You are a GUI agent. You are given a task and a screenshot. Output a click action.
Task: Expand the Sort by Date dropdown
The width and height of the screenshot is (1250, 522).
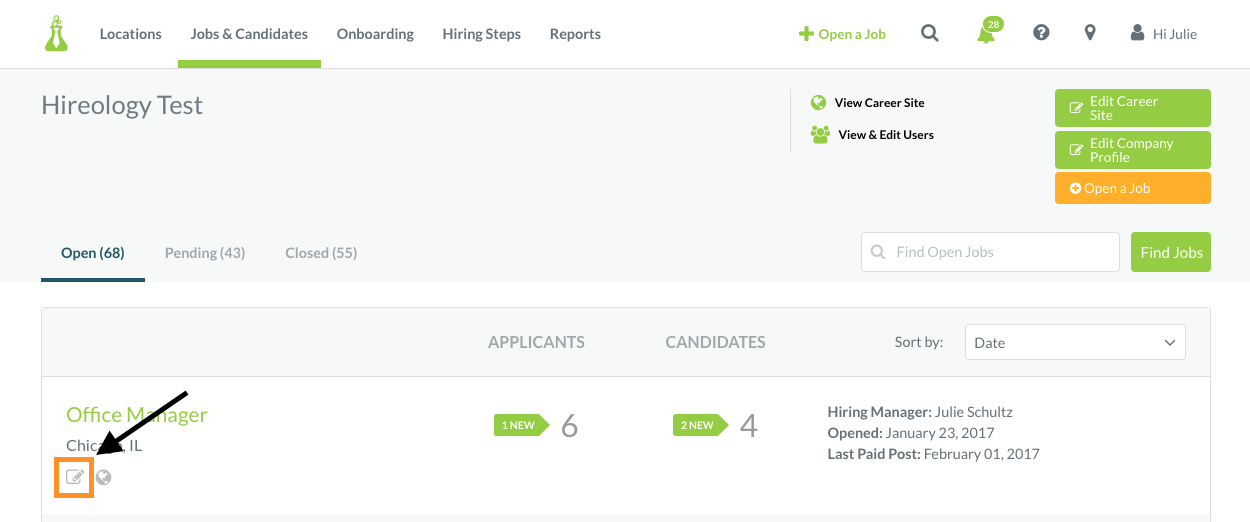click(x=1075, y=342)
